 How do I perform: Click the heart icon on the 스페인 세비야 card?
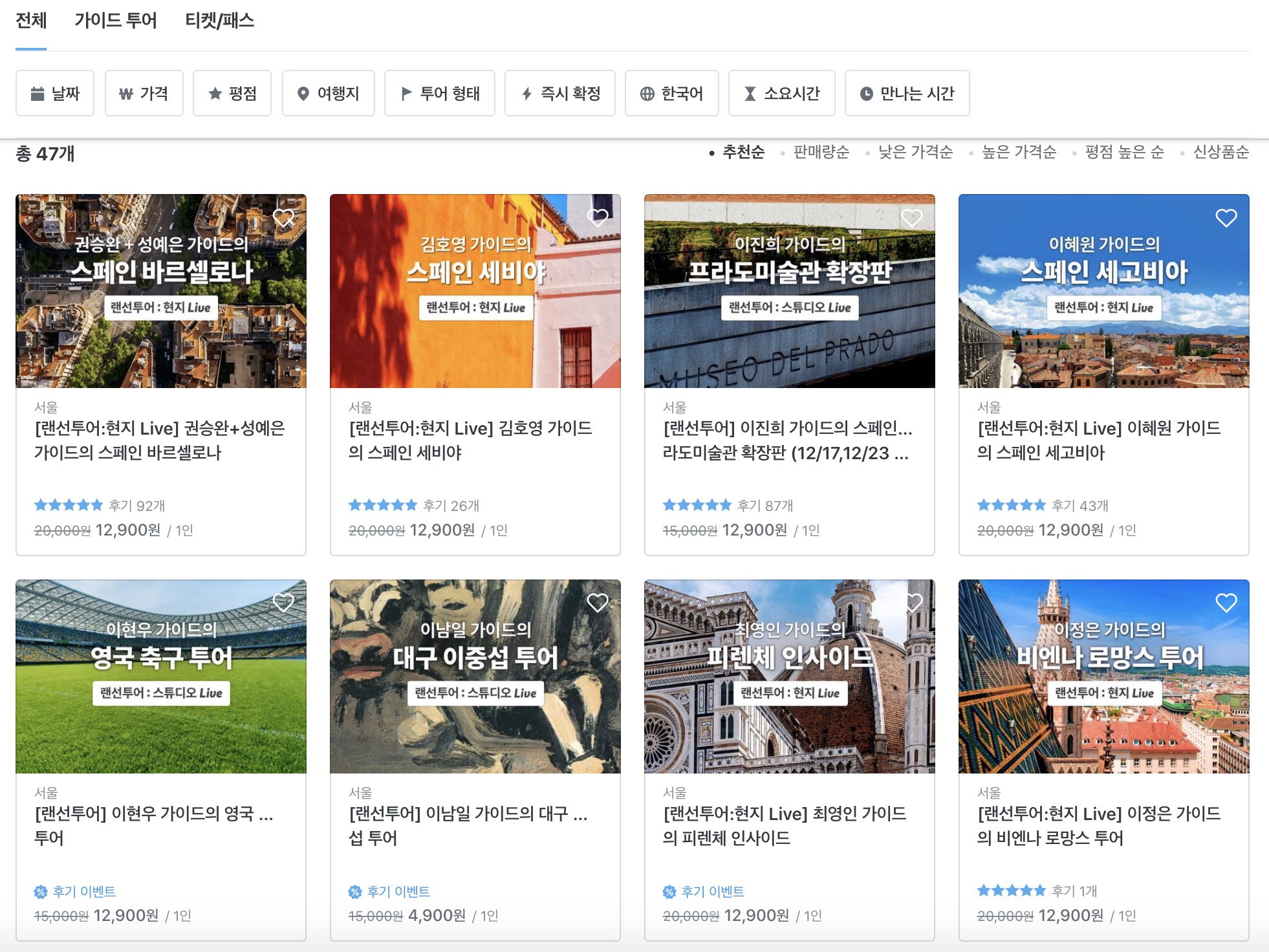[x=598, y=218]
